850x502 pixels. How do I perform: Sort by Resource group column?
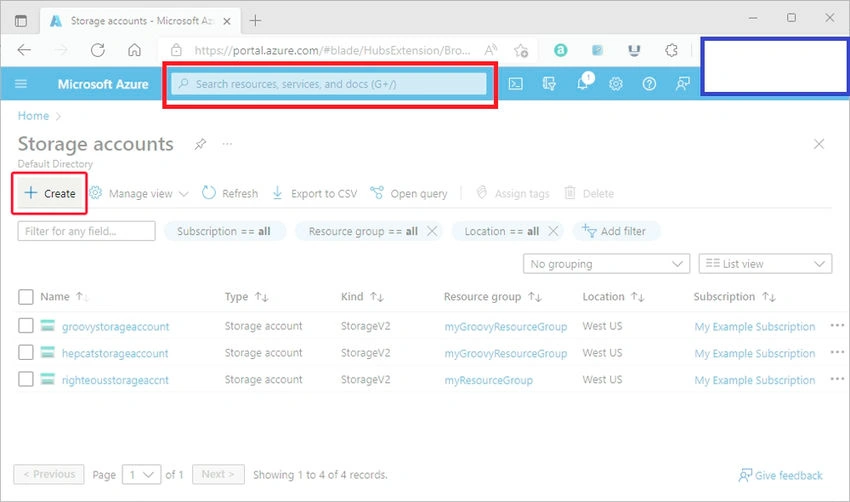pos(492,297)
